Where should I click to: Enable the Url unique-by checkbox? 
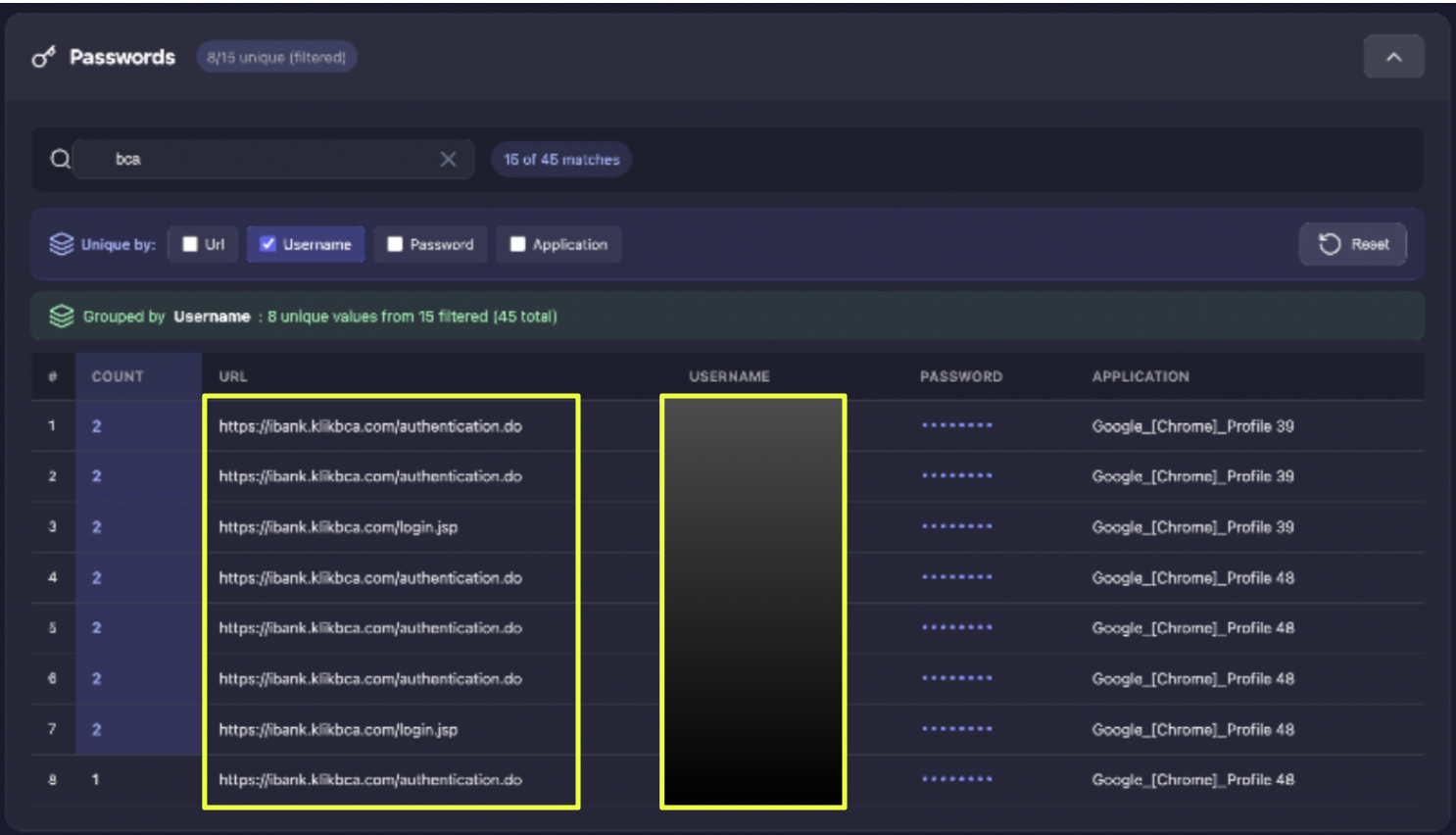[190, 244]
